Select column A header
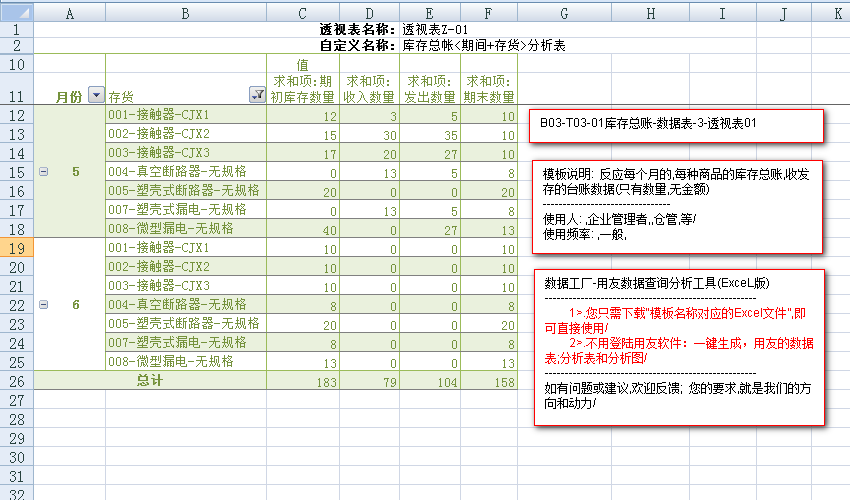Image resolution: width=850 pixels, height=500 pixels. 69,12
